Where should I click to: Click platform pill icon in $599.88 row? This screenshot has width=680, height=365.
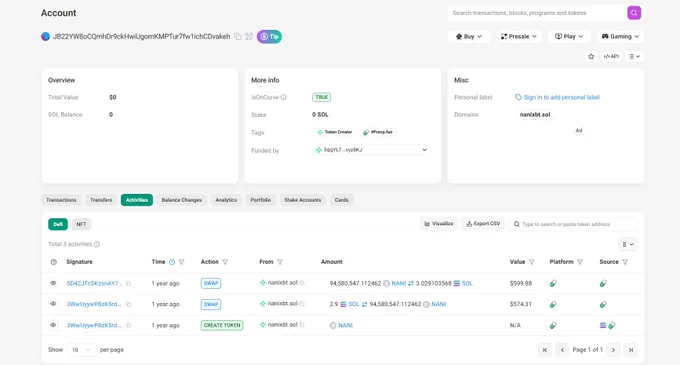tap(553, 284)
